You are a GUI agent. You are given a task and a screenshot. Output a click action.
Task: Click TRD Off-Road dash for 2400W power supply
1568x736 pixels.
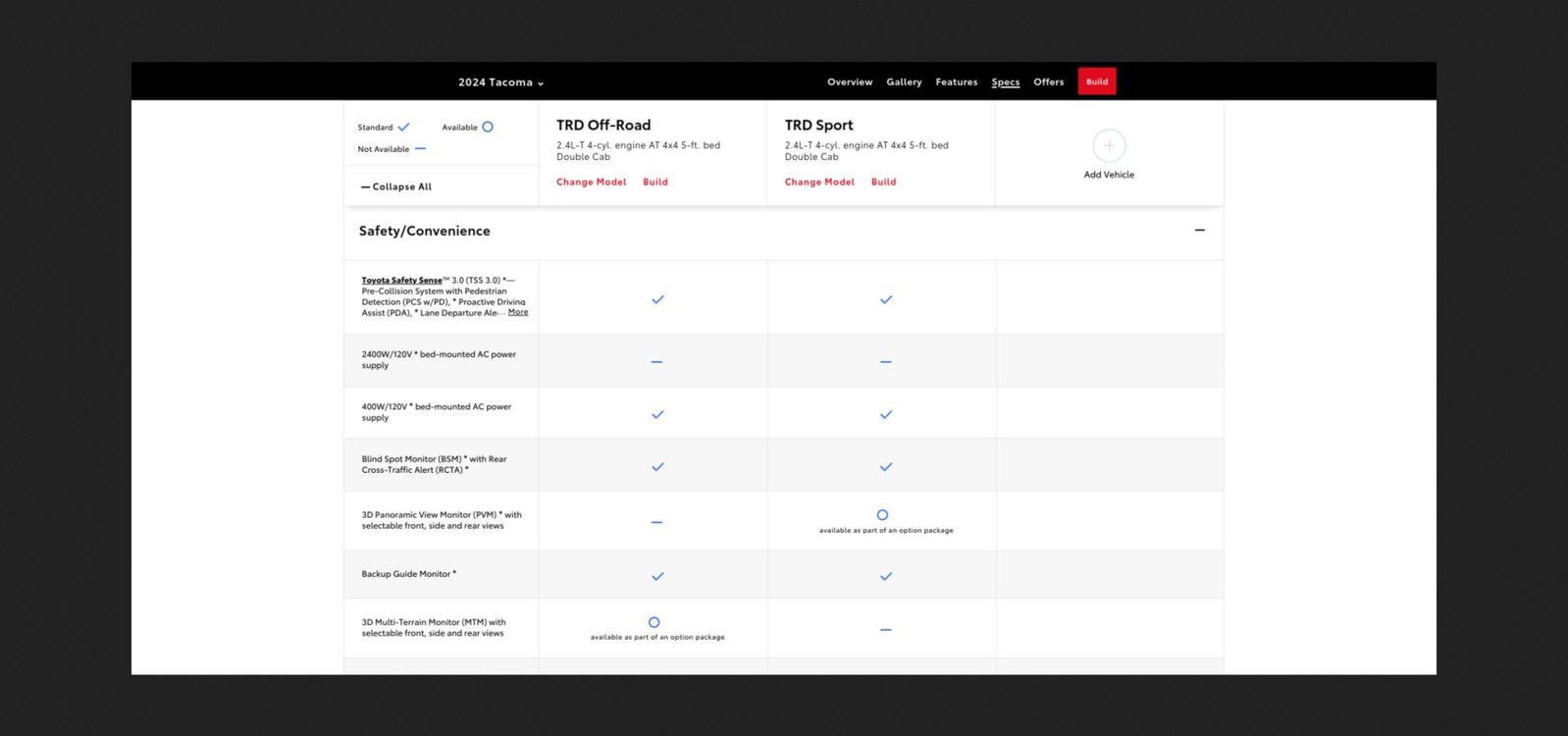[657, 362]
